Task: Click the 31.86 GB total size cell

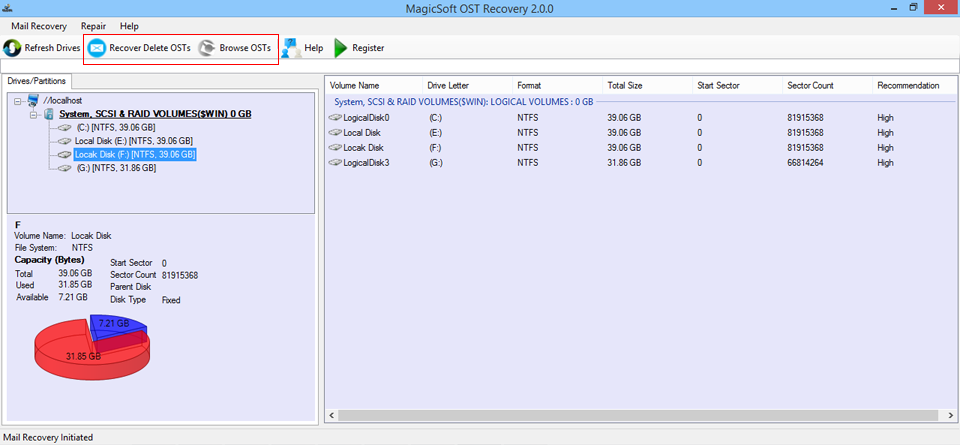Action: click(x=624, y=163)
